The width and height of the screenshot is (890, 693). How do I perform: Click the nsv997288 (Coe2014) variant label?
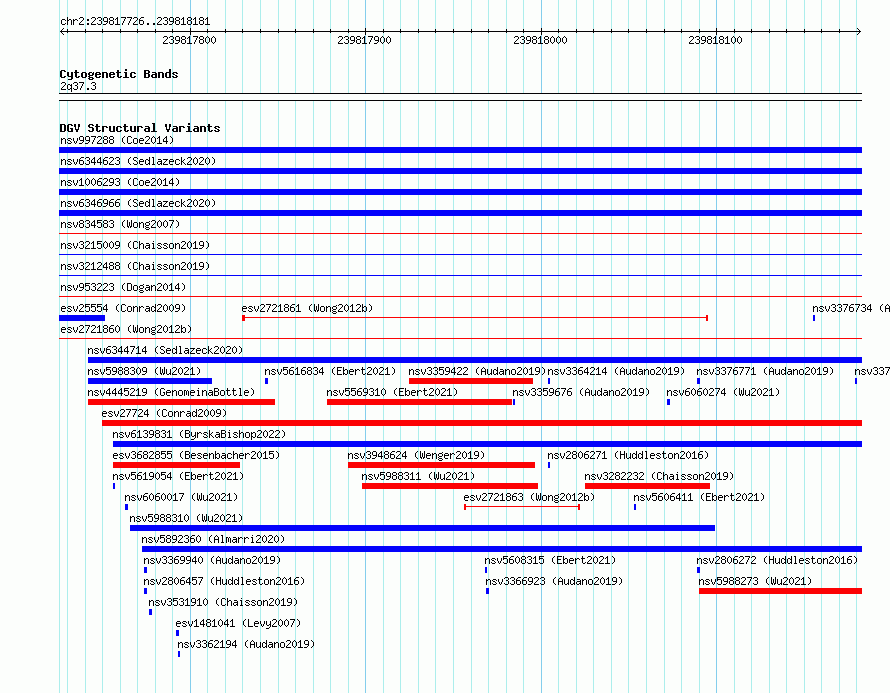(x=117, y=140)
